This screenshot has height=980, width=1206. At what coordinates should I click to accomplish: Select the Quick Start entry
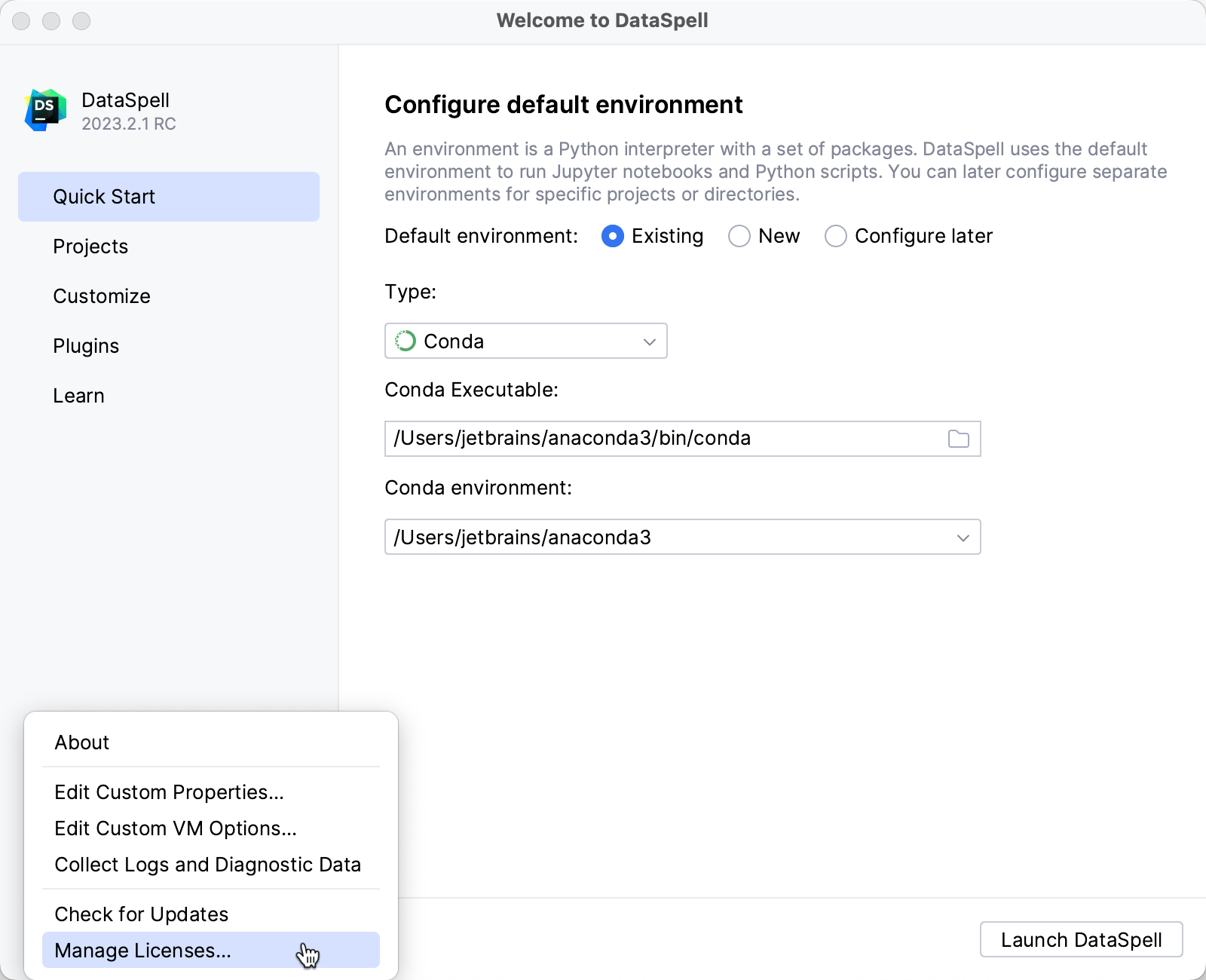coord(104,197)
